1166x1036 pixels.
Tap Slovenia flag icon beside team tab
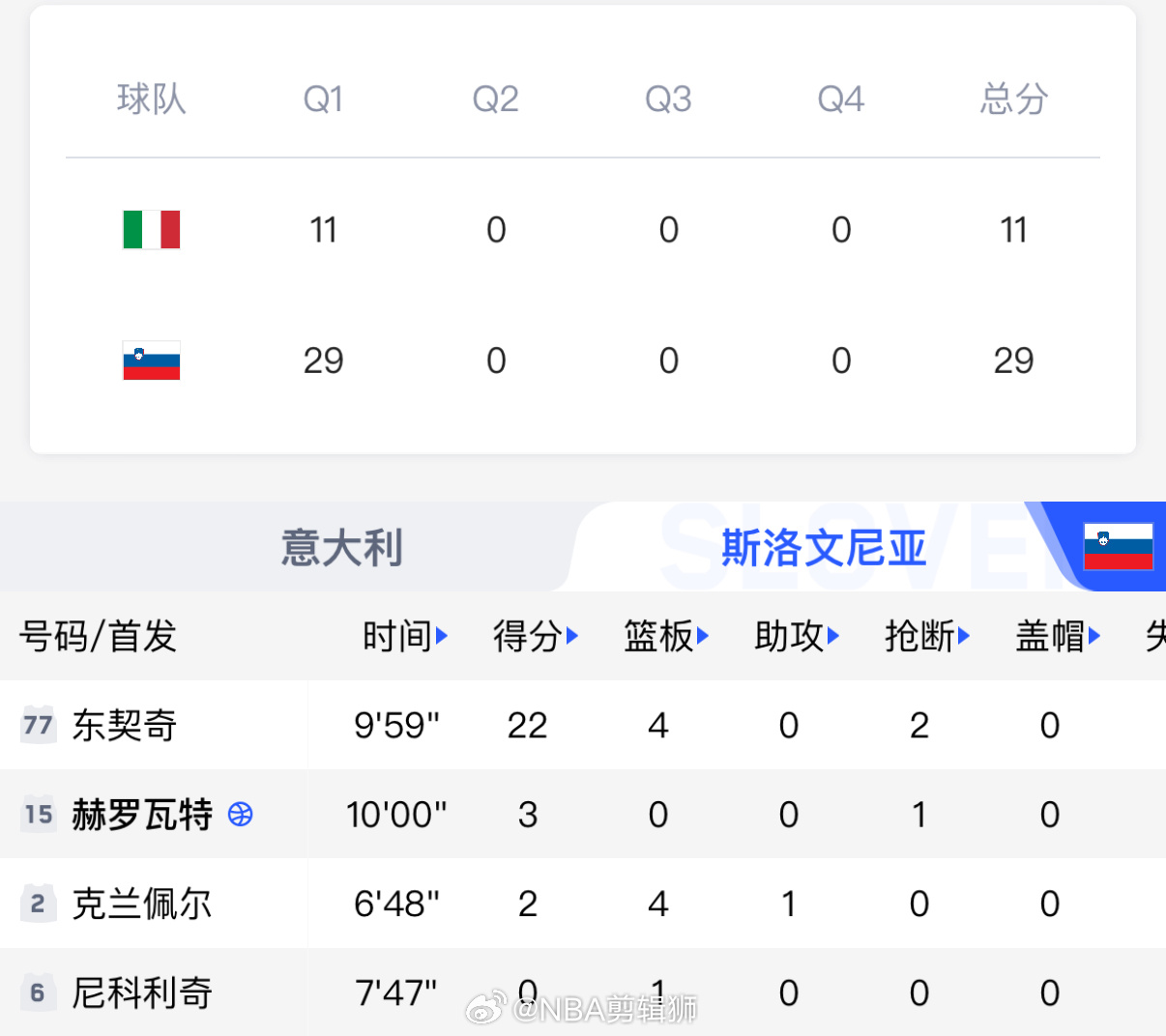(x=1119, y=547)
